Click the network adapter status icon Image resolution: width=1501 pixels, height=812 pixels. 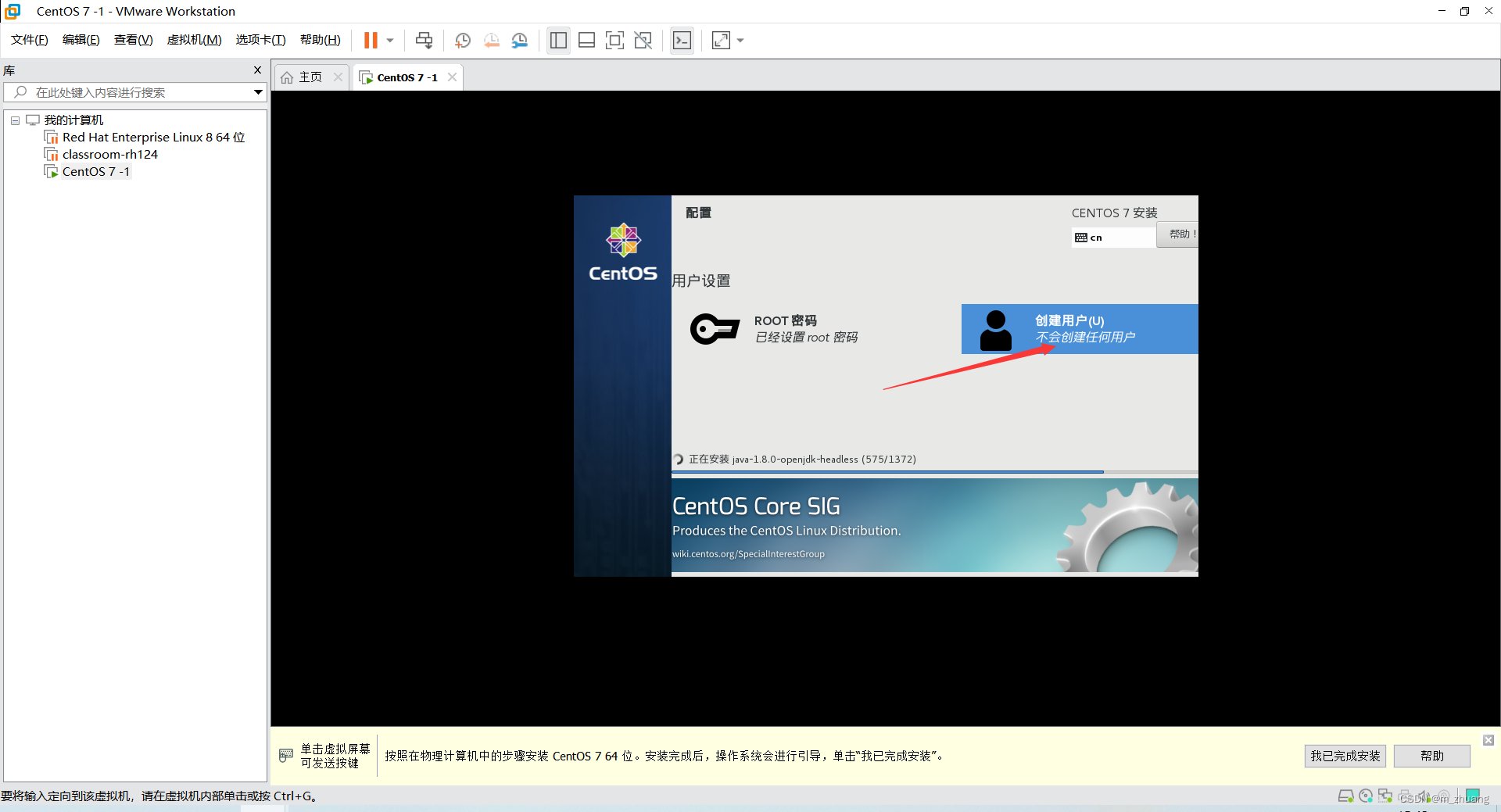tap(1385, 796)
